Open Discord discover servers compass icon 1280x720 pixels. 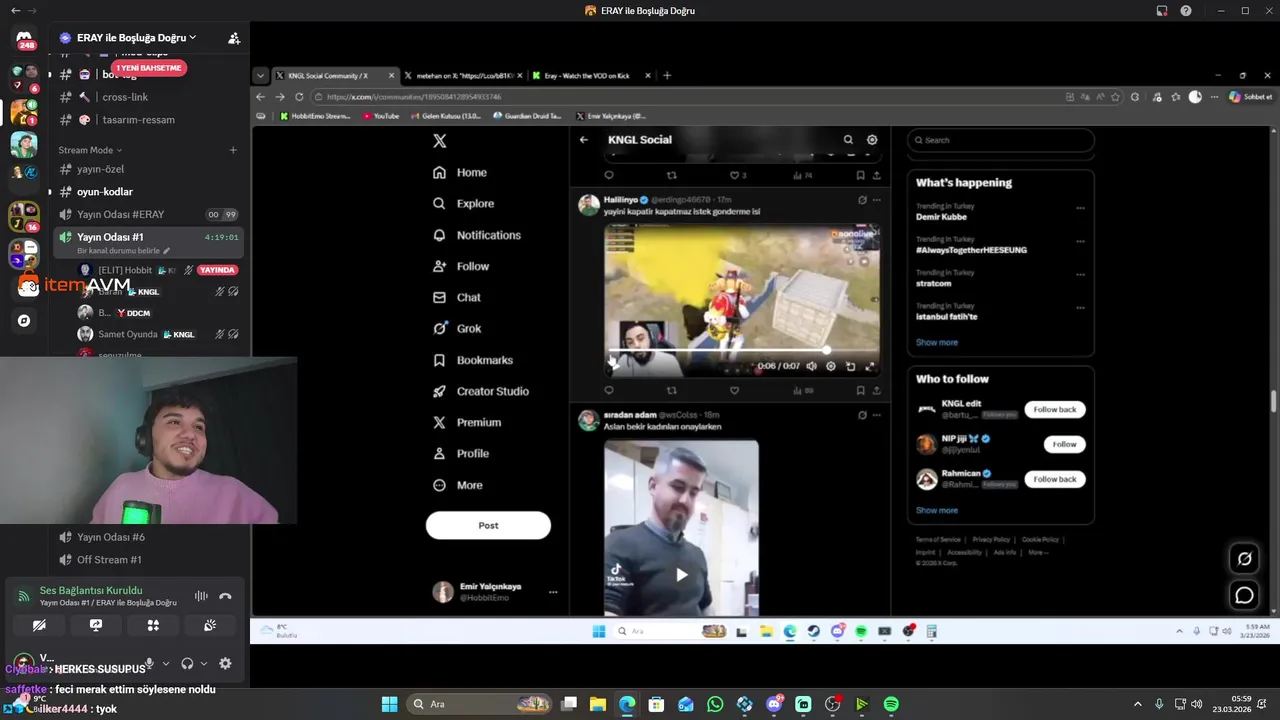click(24, 321)
